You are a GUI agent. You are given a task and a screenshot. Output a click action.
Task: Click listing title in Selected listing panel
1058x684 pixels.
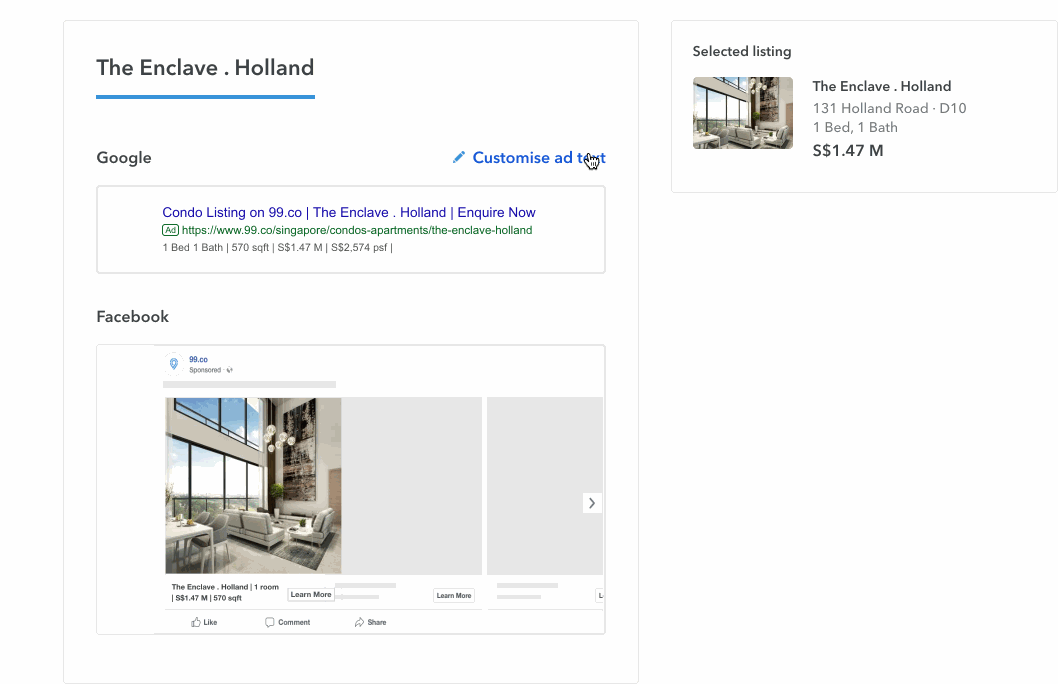click(882, 86)
